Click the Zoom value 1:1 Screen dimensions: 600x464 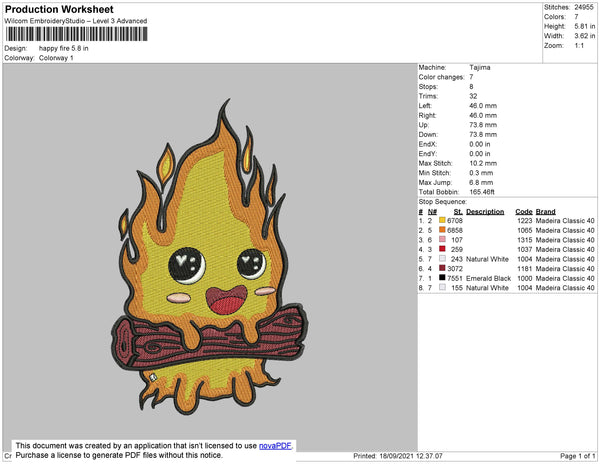click(x=579, y=46)
